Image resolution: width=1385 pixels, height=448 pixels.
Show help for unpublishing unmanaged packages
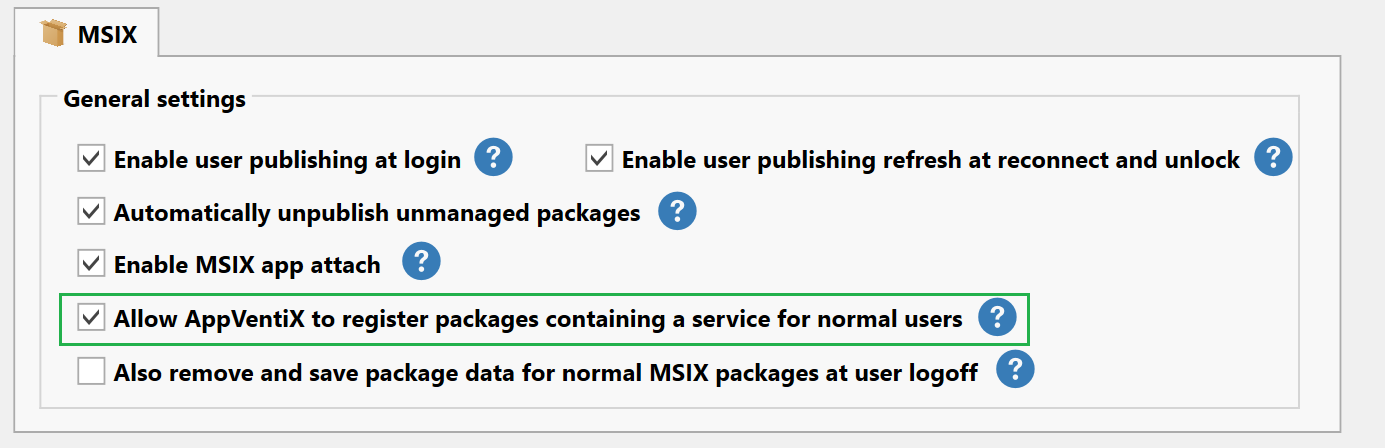pyautogui.click(x=677, y=212)
